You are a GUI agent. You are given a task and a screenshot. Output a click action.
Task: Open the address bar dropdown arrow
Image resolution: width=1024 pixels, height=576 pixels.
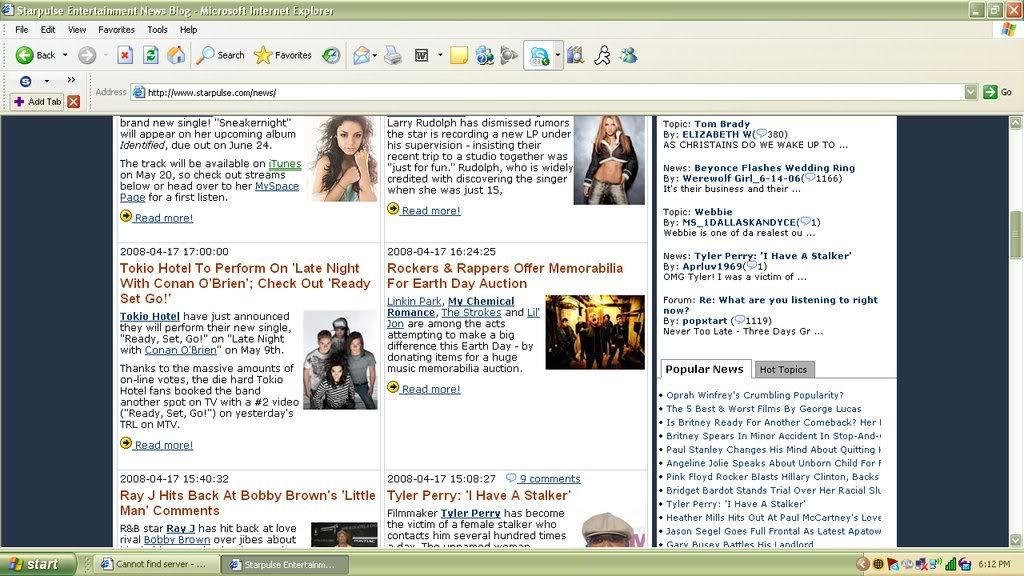(x=970, y=92)
